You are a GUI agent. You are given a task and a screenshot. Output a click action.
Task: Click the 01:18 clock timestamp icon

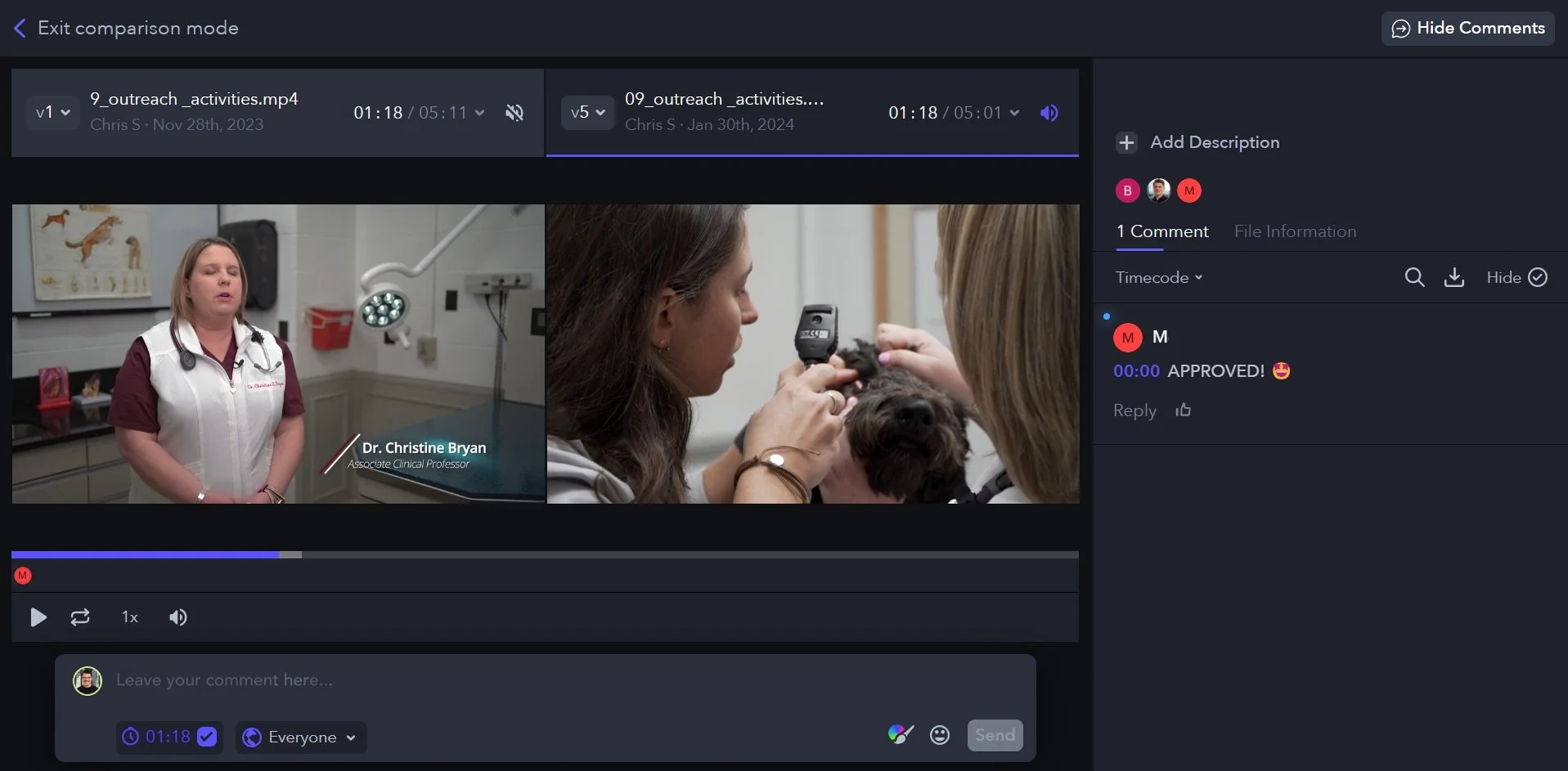tap(130, 737)
